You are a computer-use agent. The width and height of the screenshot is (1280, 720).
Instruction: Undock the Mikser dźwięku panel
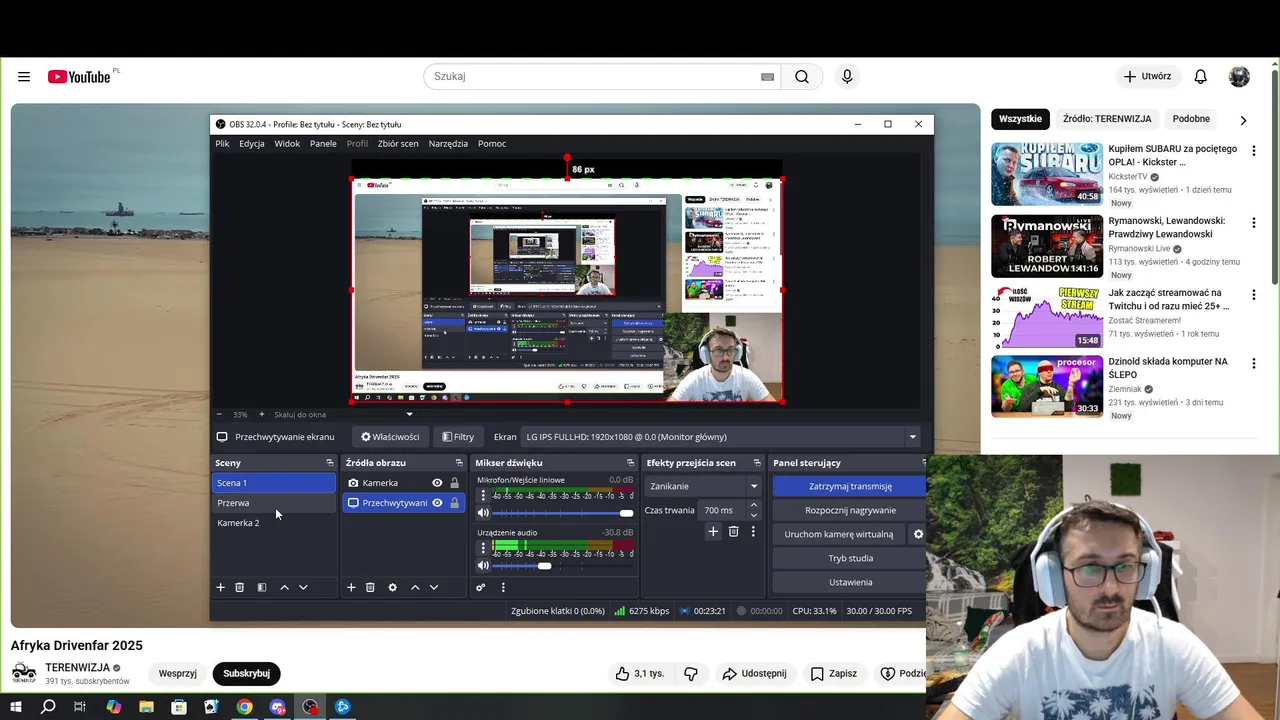pyautogui.click(x=631, y=463)
